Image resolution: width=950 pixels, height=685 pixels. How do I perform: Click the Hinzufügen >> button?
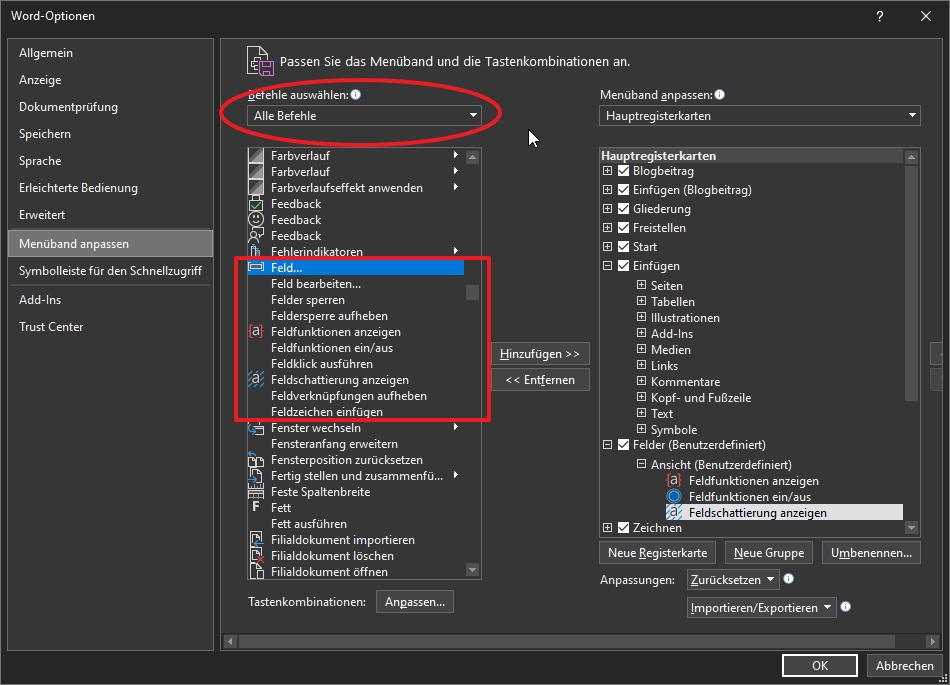tap(540, 354)
